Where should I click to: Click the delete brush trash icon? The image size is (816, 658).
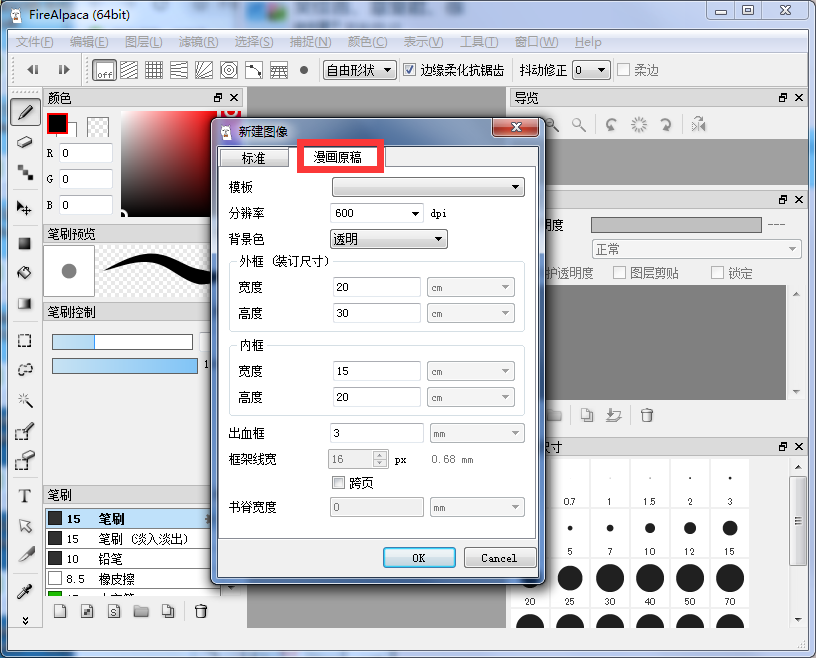(201, 611)
